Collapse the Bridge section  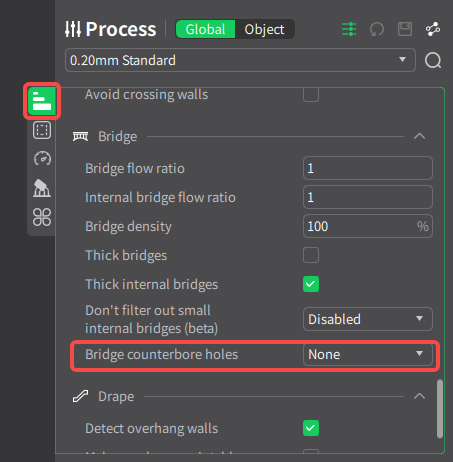click(419, 136)
